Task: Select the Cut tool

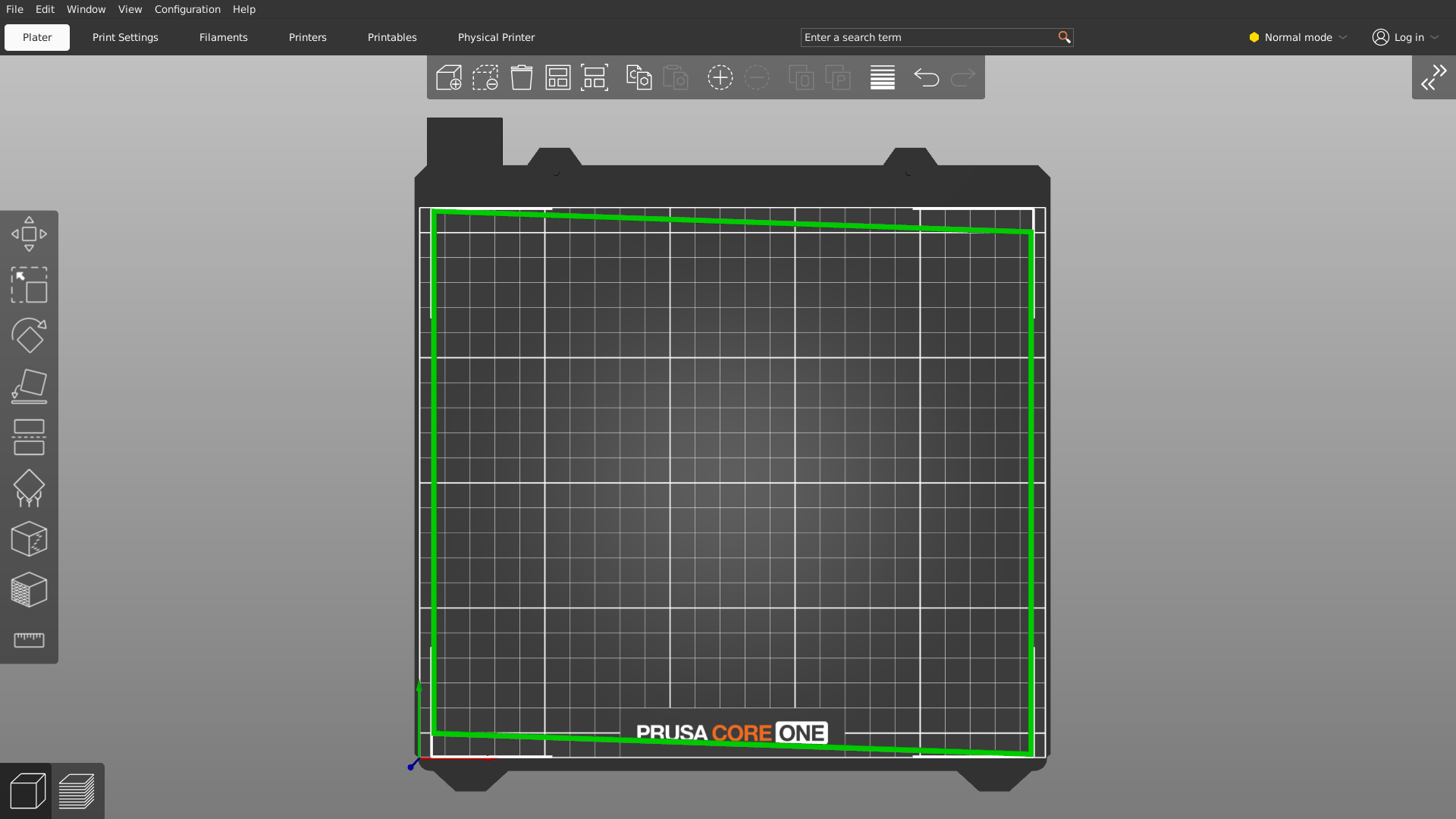Action: point(29,437)
